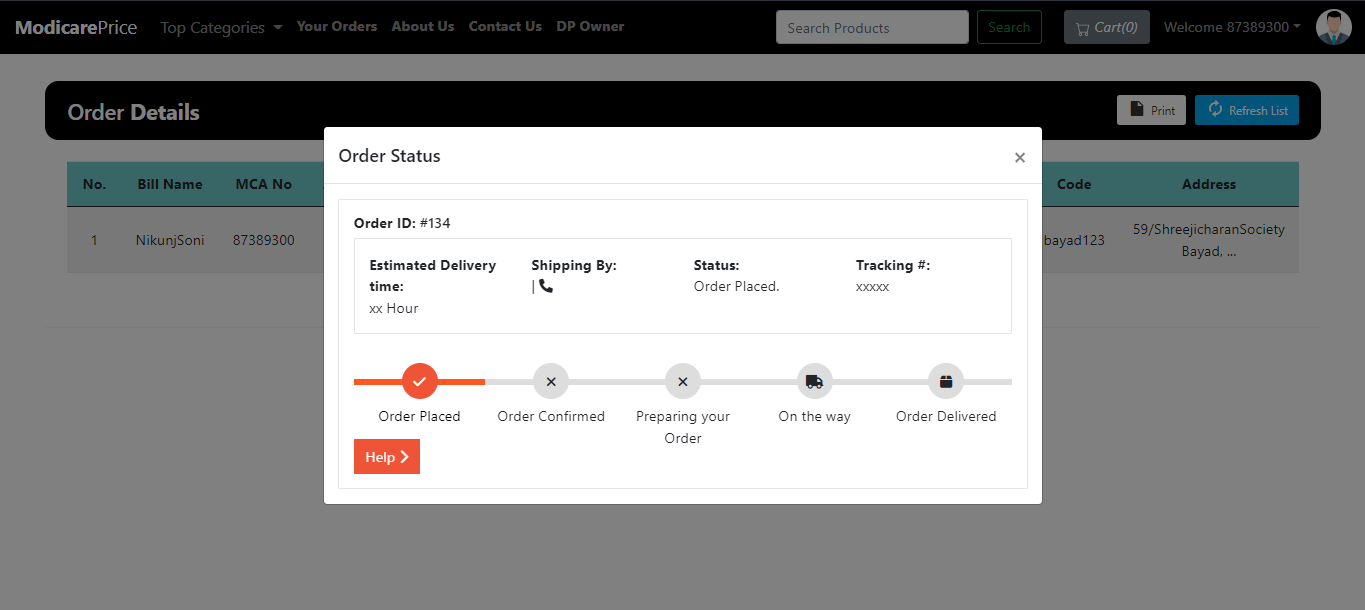This screenshot has height=610, width=1365.
Task: Click the xx Hour delivery time value
Action: (x=394, y=308)
